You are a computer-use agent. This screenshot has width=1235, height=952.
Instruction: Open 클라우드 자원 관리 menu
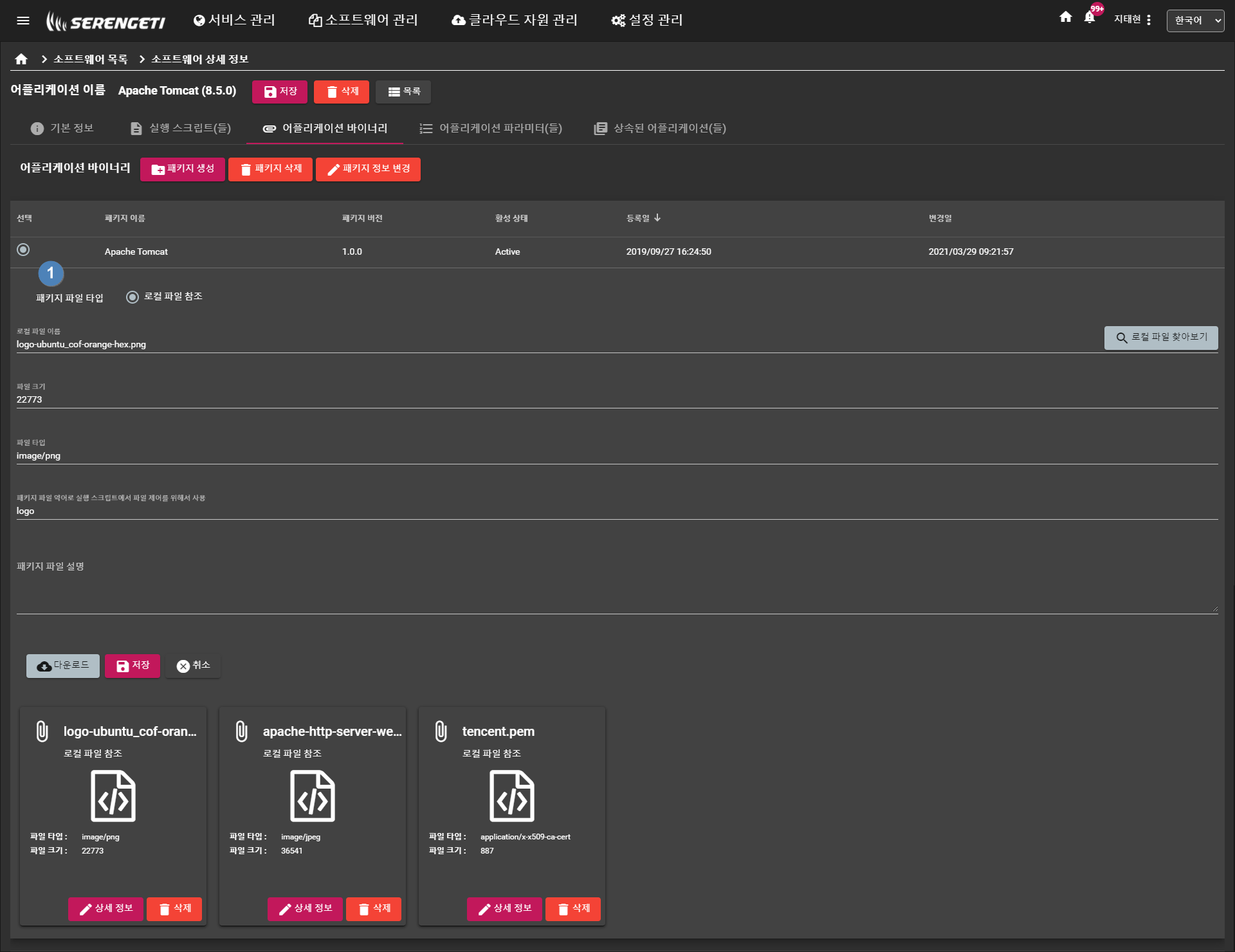(x=515, y=20)
